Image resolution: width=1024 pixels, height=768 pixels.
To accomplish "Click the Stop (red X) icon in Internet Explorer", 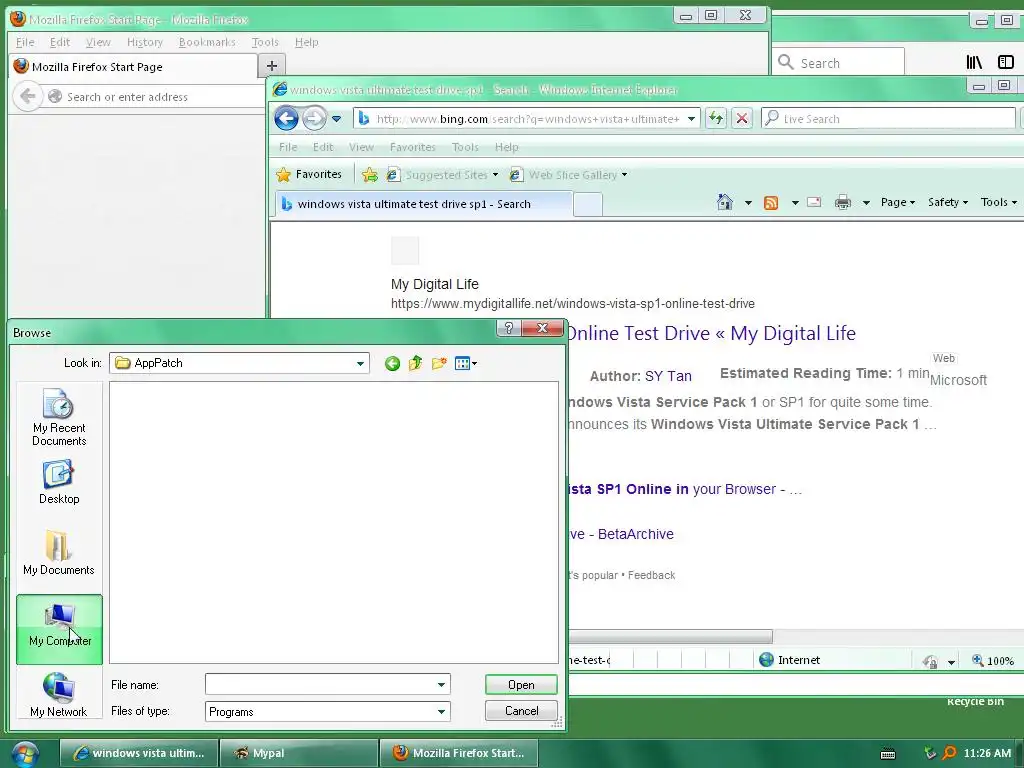I will pos(742,118).
